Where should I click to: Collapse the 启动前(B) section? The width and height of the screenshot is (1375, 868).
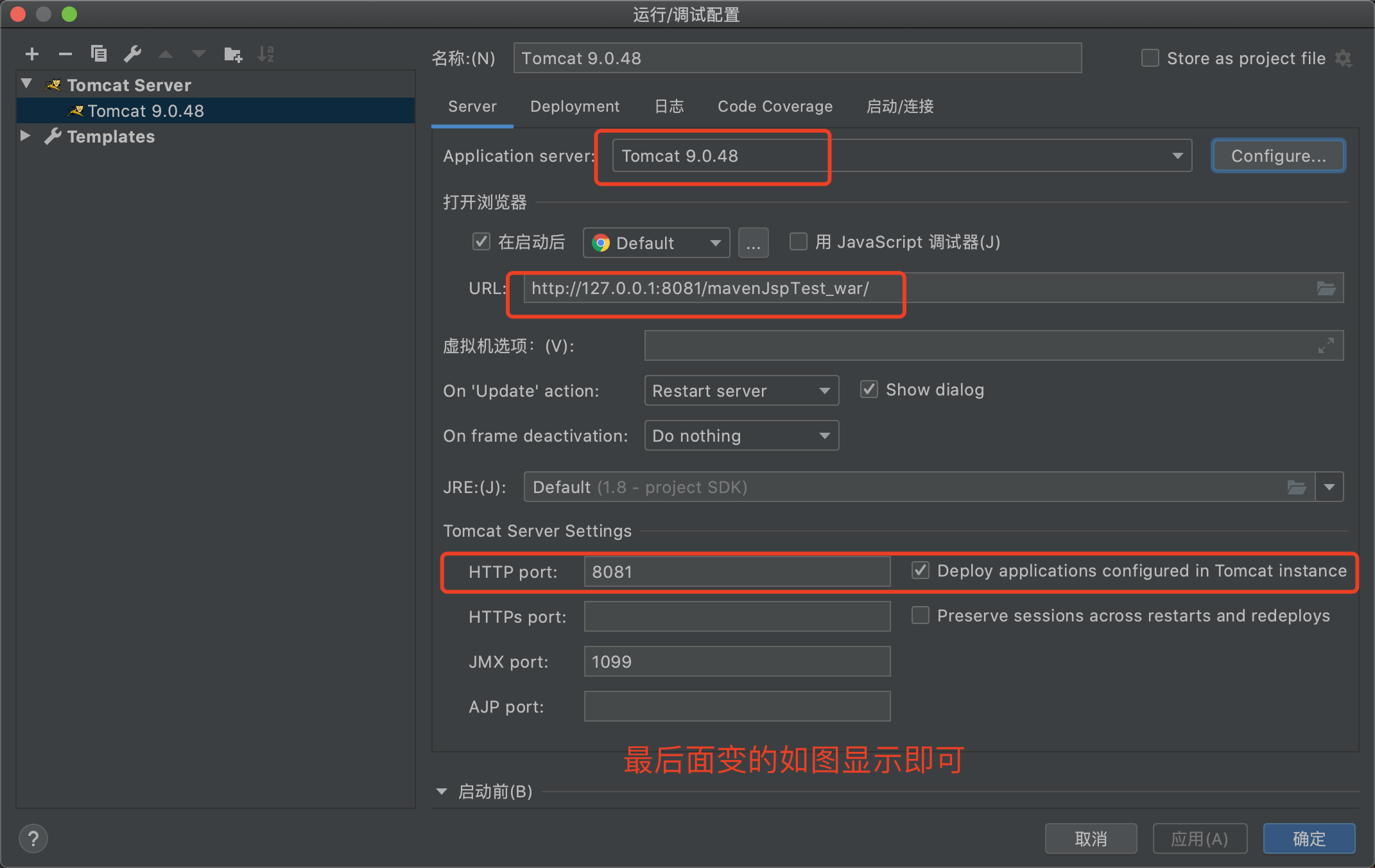click(442, 792)
